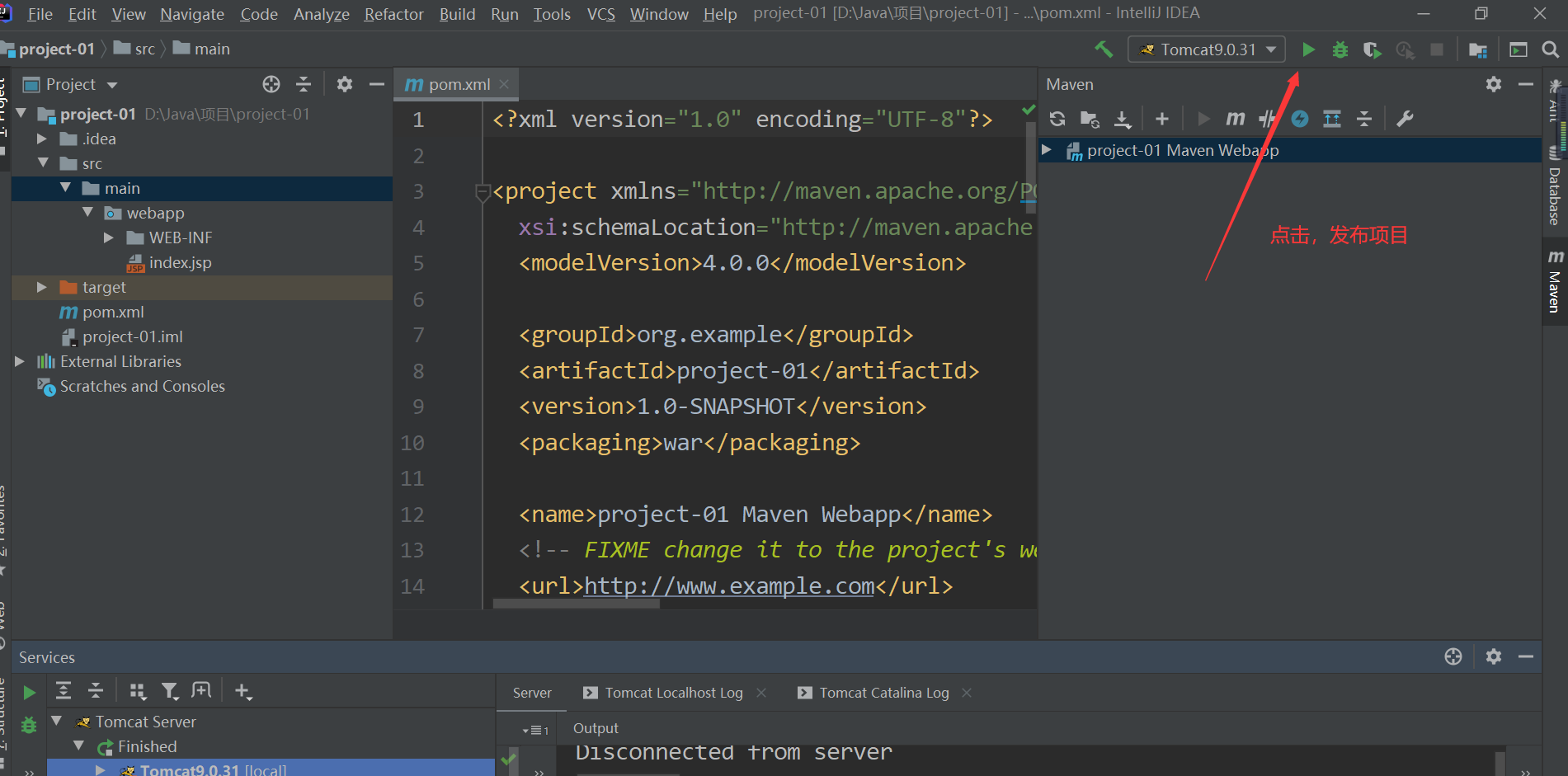Close the Tomcat Catalina Log tab
This screenshot has width=1568, height=776.
coord(967,693)
